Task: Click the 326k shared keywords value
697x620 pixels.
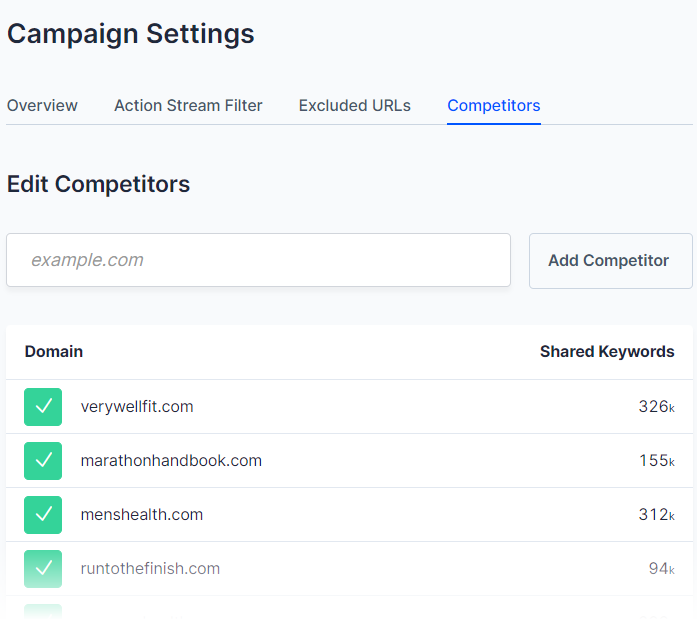Action: (x=657, y=407)
